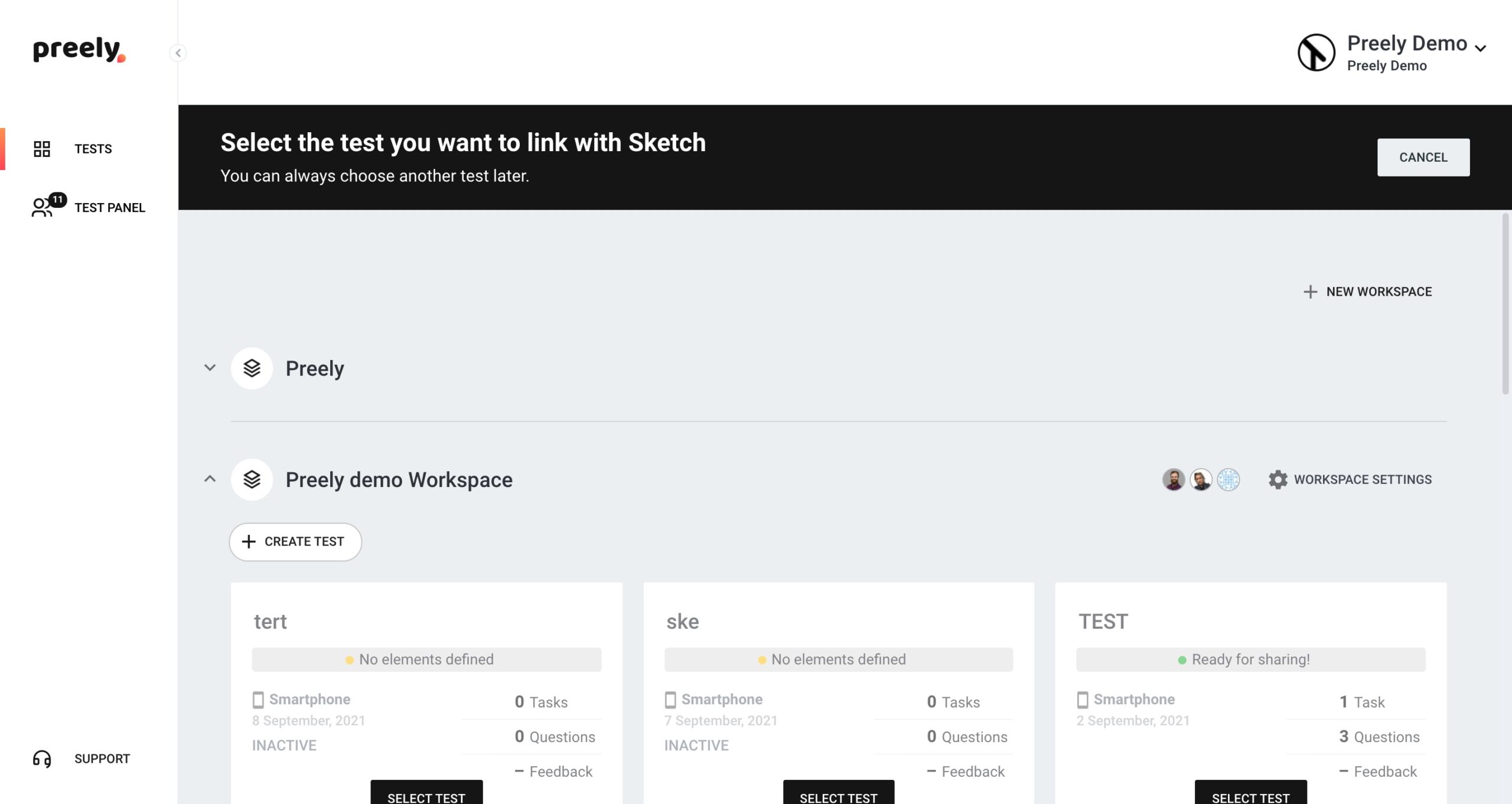1512x804 pixels.
Task: Select the ske test
Action: tap(839, 793)
